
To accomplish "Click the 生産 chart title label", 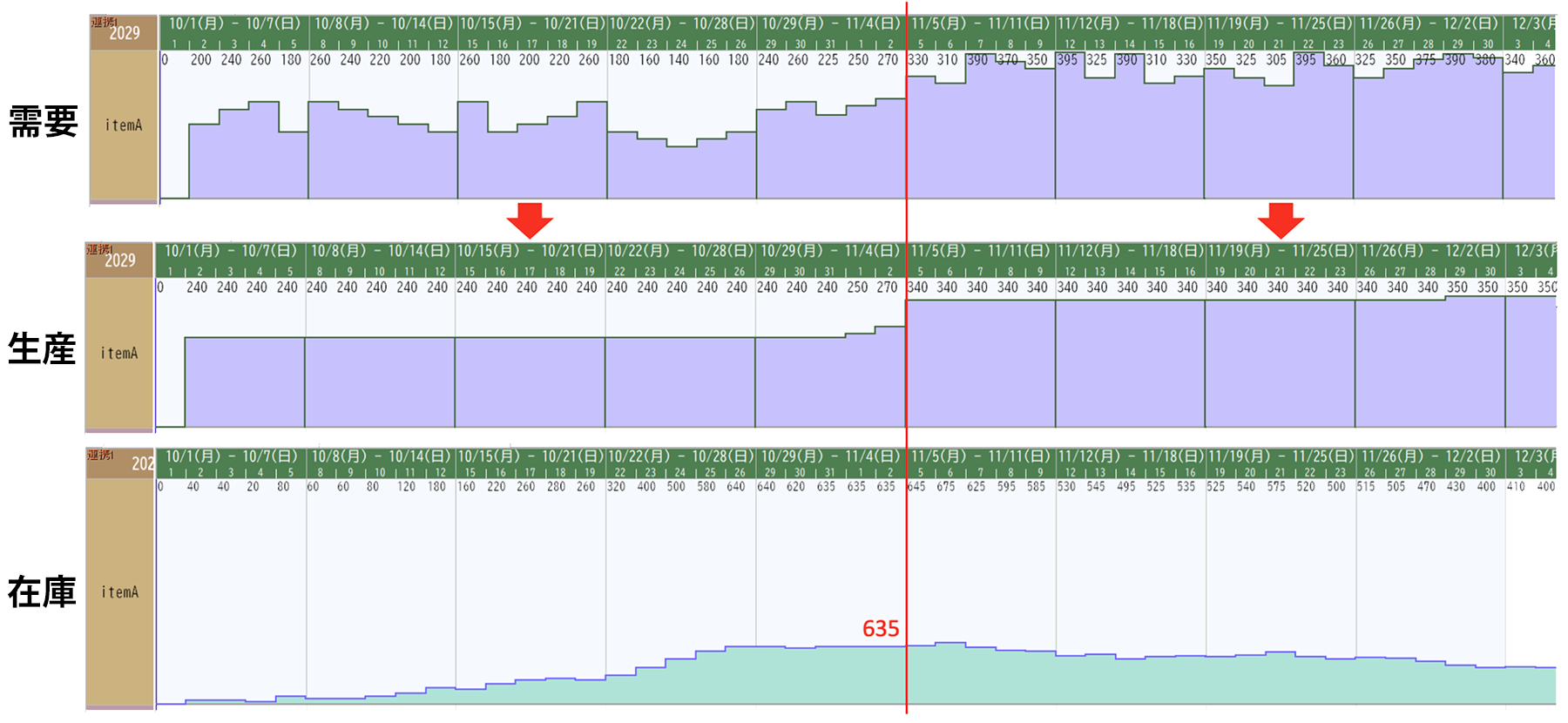I will [42, 349].
